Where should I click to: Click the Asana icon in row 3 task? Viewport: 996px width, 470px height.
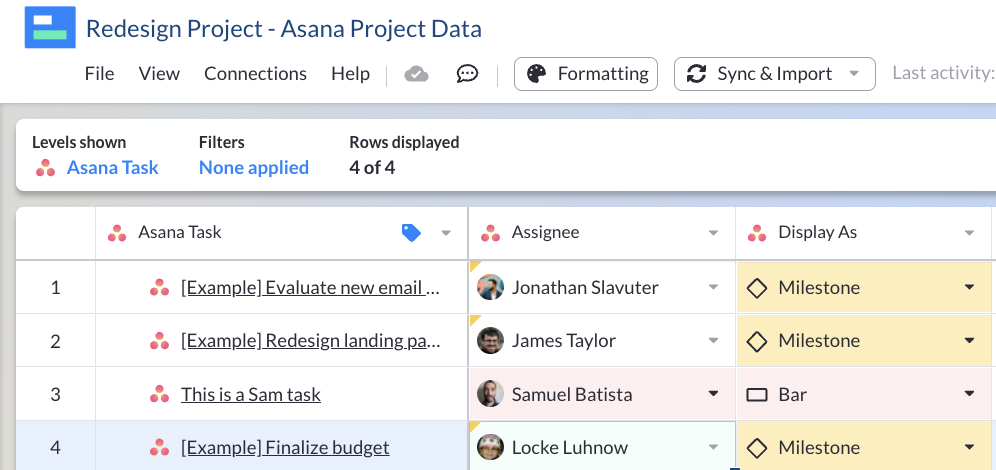point(159,395)
